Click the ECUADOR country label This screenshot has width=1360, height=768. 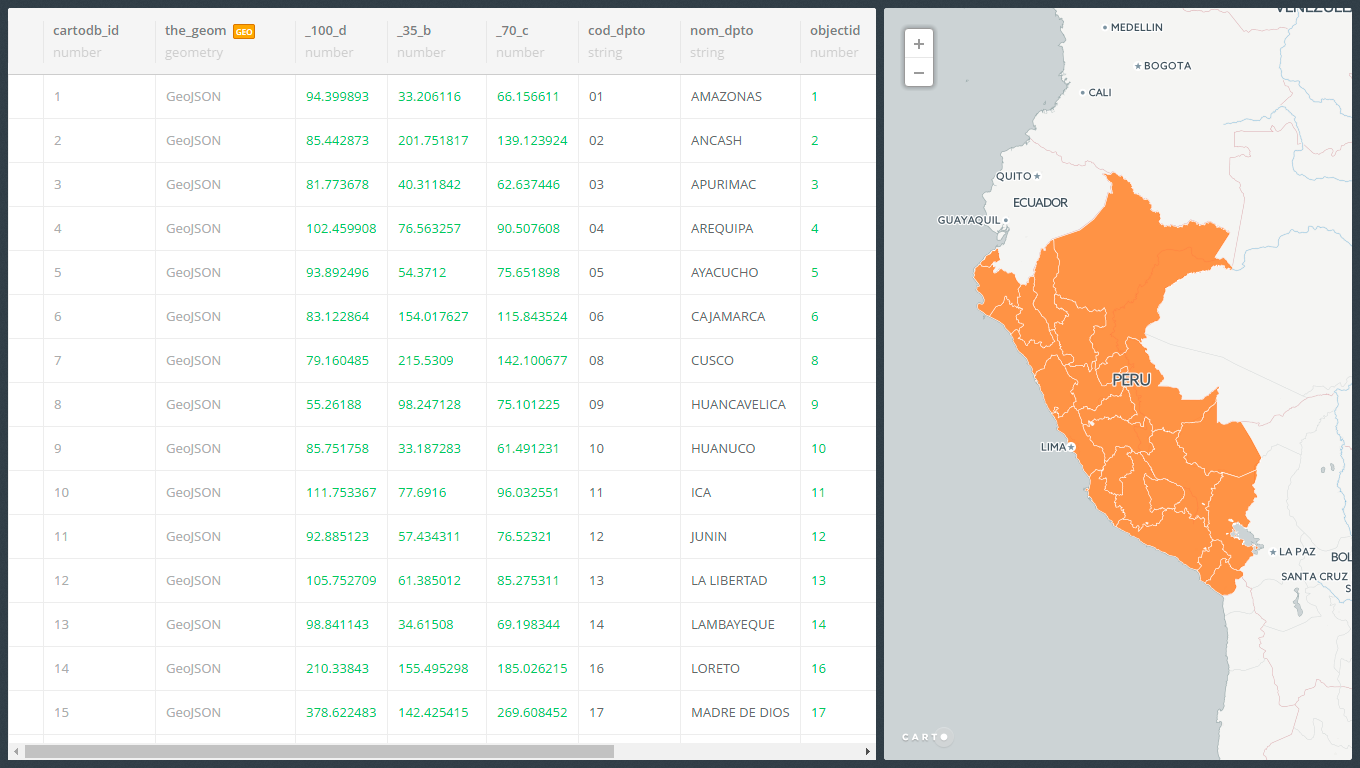[x=1040, y=202]
